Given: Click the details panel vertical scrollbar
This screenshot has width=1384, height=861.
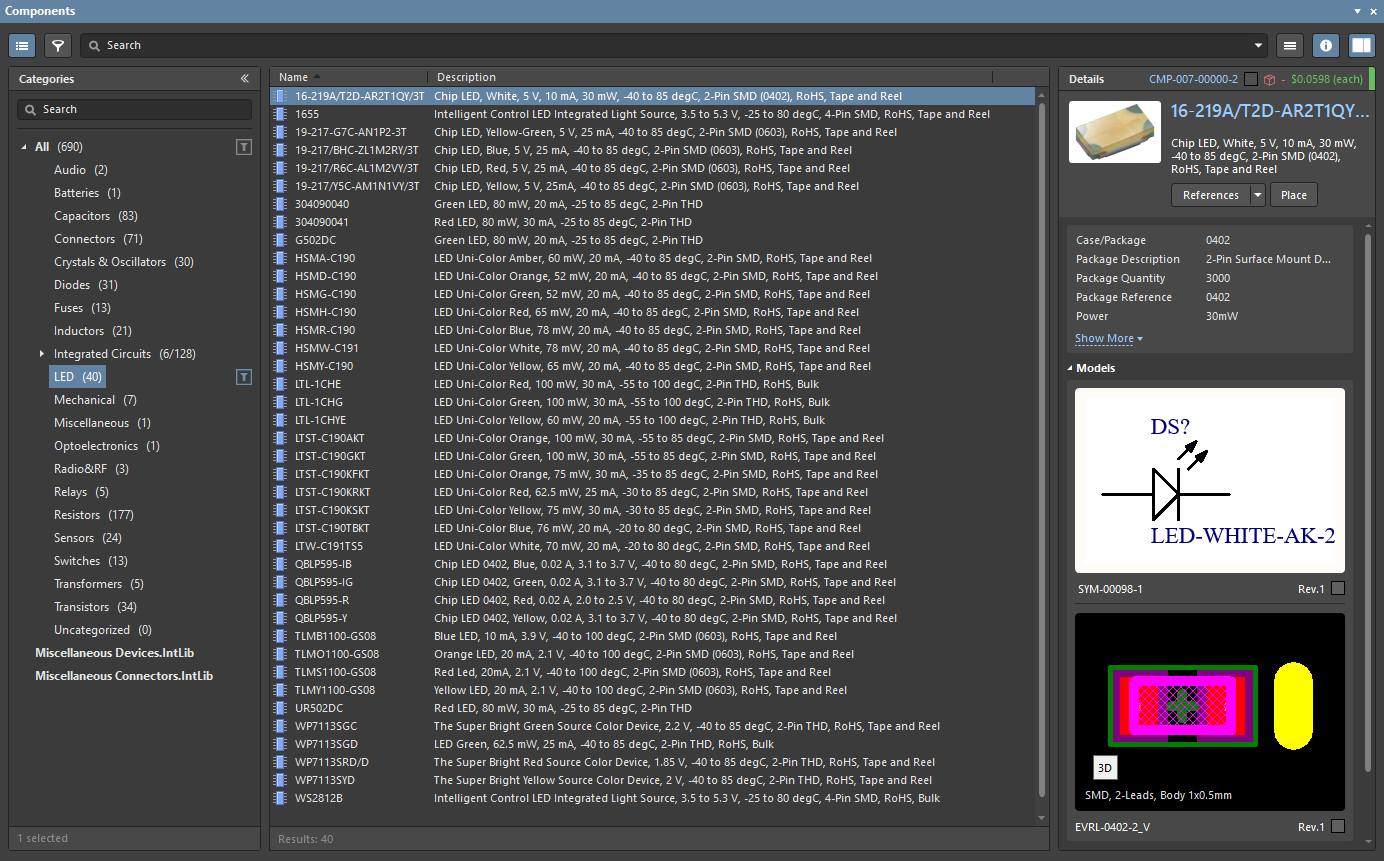Looking at the screenshot, I should click(1367, 500).
